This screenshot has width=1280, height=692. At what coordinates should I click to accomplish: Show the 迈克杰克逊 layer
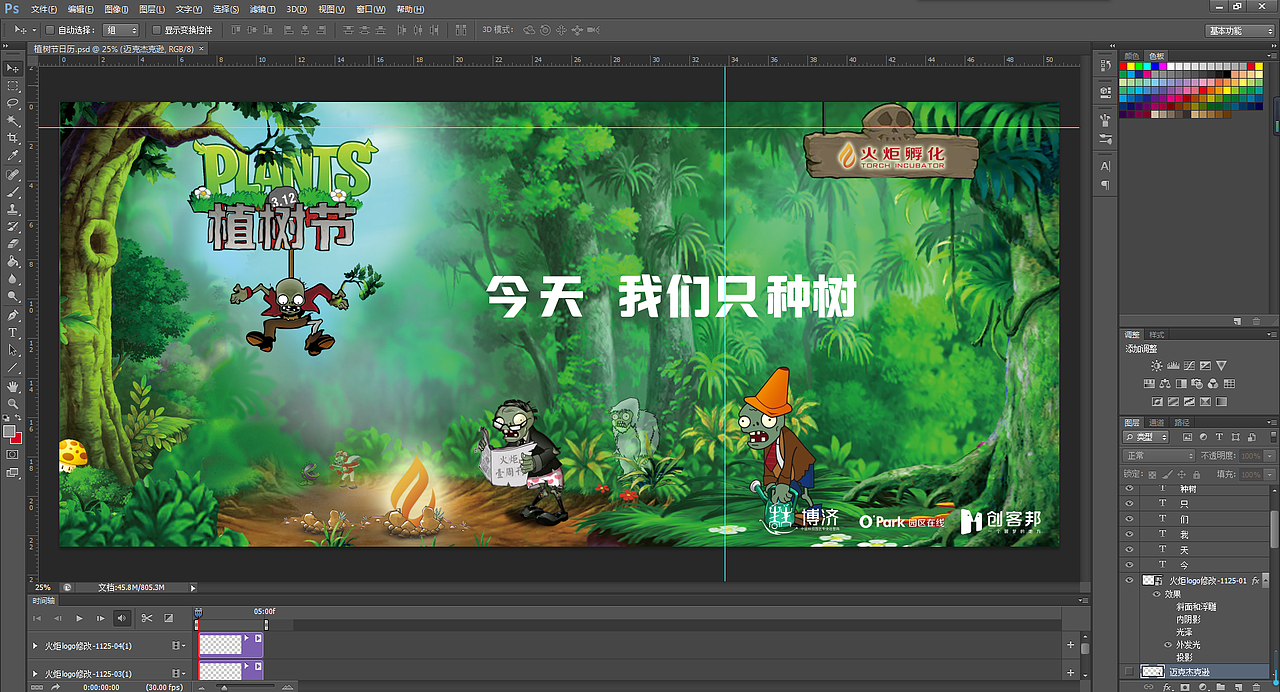[1130, 672]
